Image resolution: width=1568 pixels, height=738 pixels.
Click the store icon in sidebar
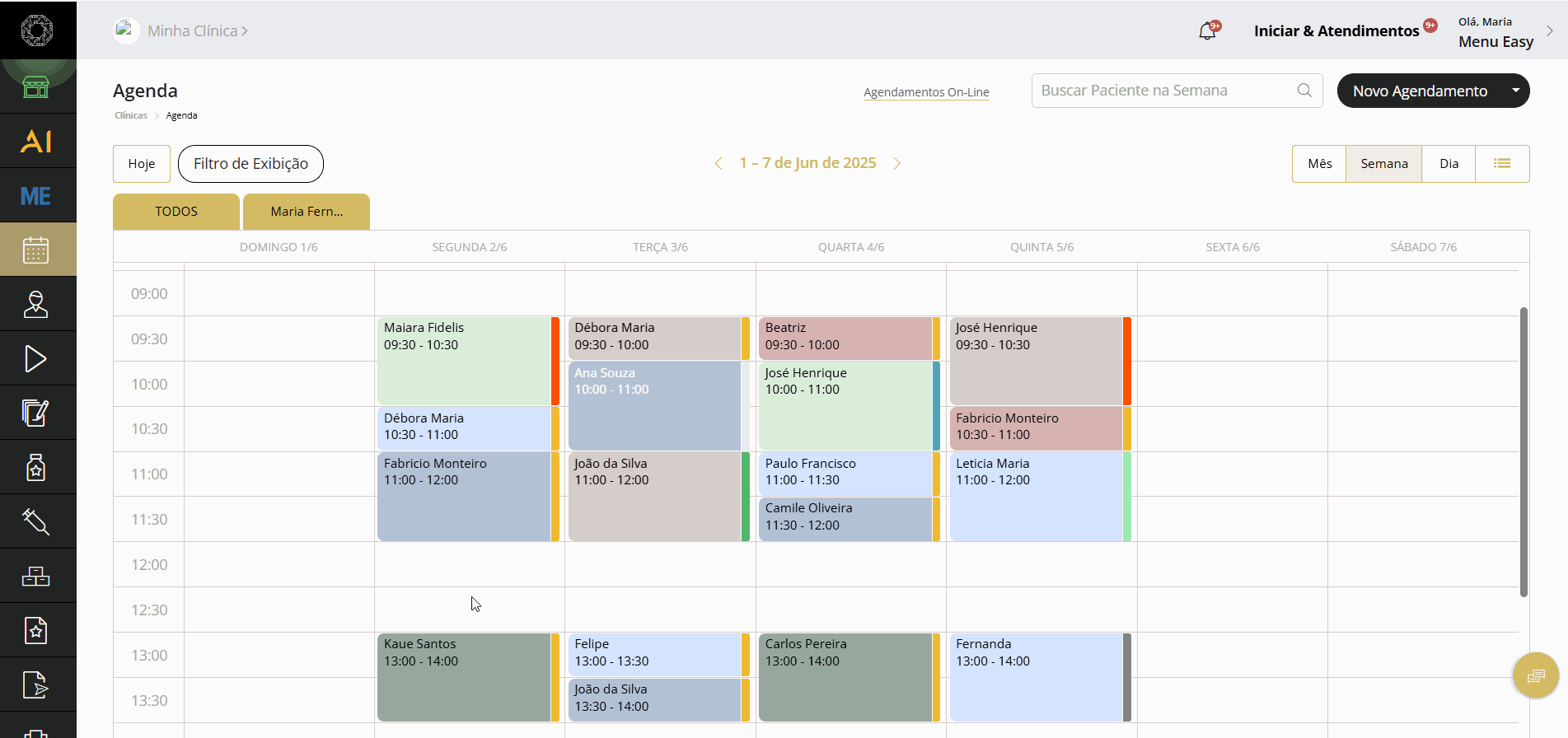click(x=36, y=86)
